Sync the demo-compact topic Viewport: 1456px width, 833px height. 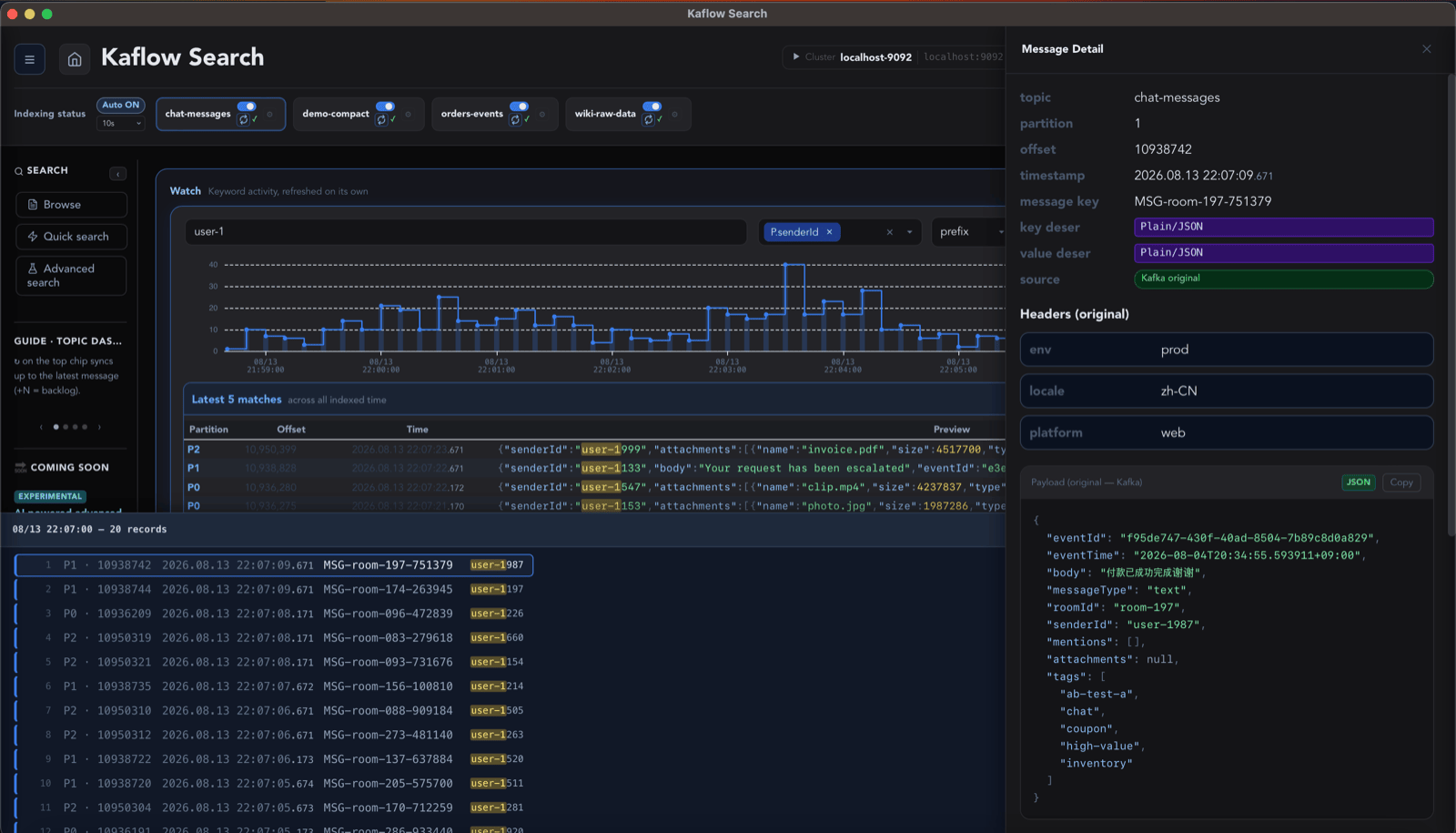point(381,119)
